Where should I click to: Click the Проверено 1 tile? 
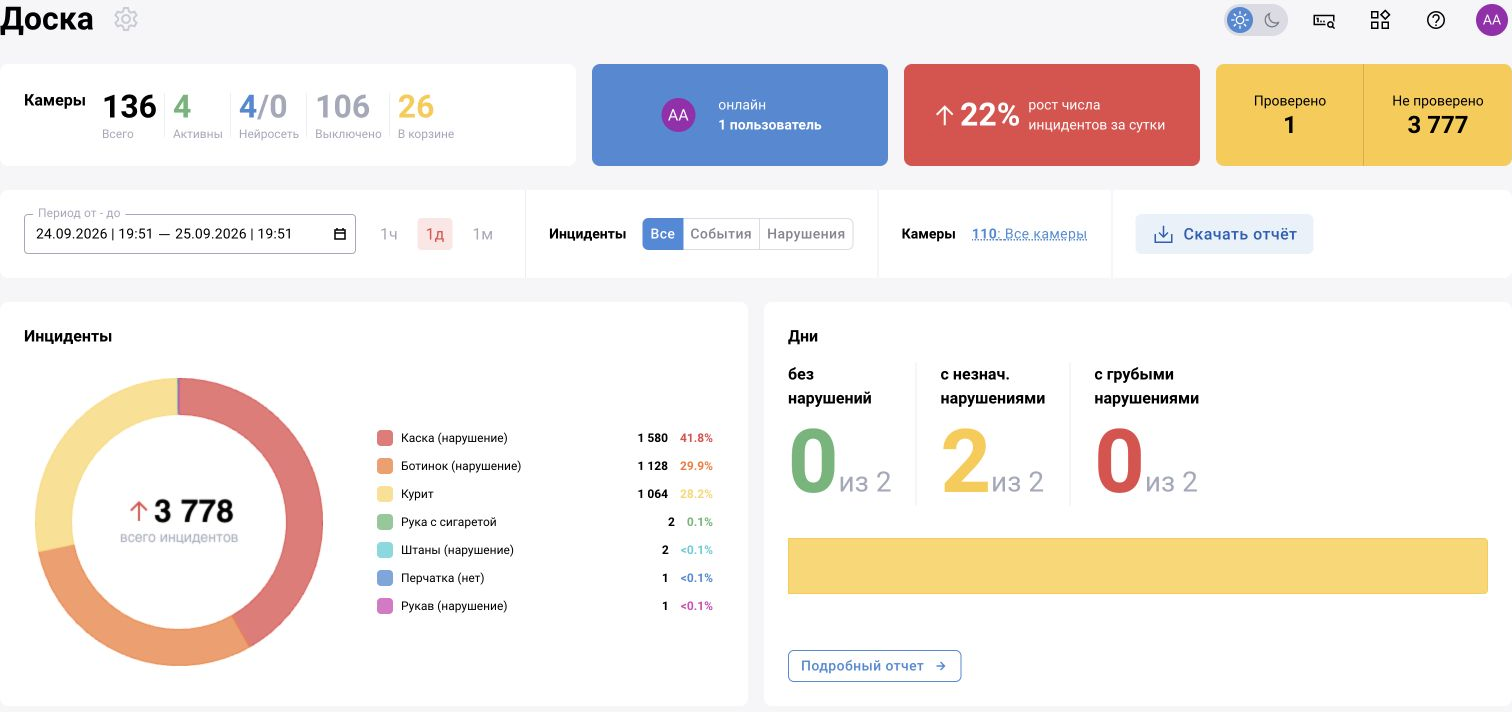1289,115
